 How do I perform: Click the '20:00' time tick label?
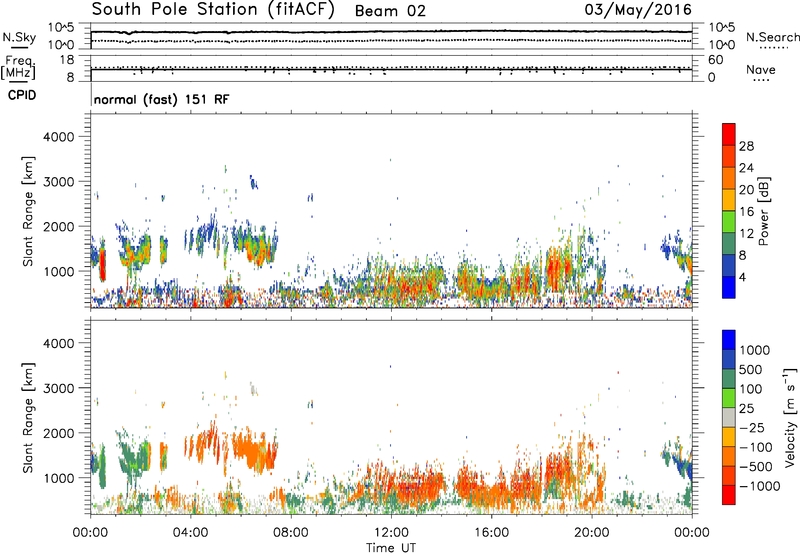pos(592,533)
